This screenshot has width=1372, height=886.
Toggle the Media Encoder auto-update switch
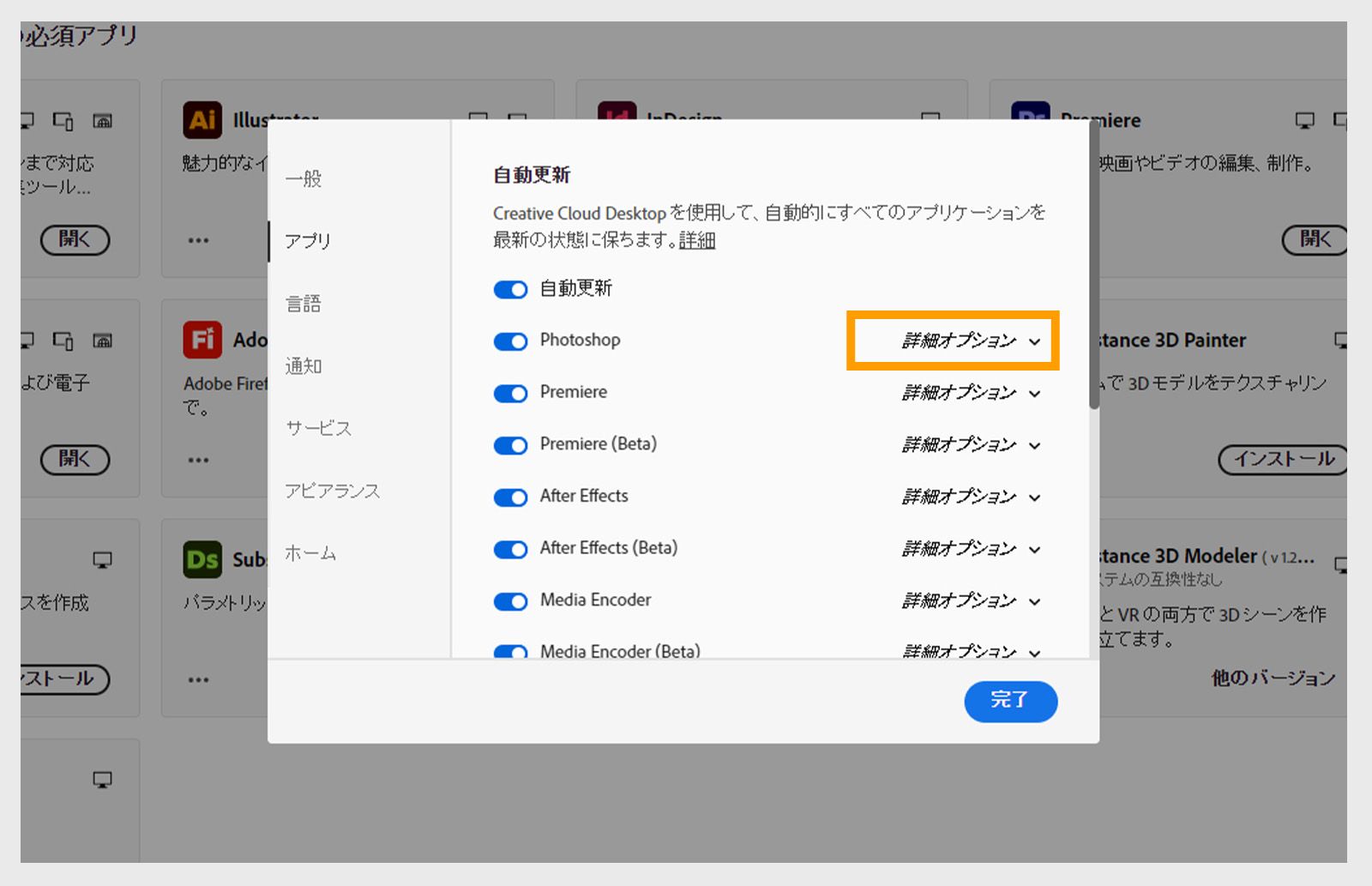[x=510, y=601]
